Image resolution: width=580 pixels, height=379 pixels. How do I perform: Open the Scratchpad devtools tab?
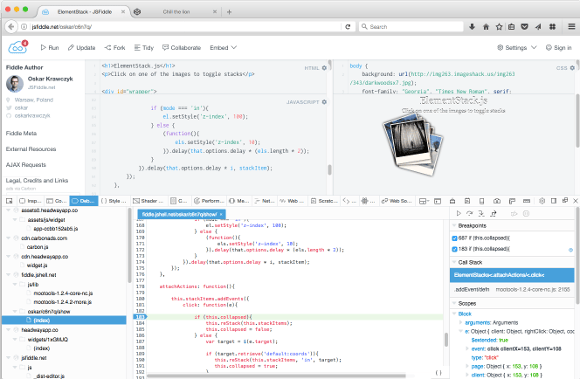point(324,201)
